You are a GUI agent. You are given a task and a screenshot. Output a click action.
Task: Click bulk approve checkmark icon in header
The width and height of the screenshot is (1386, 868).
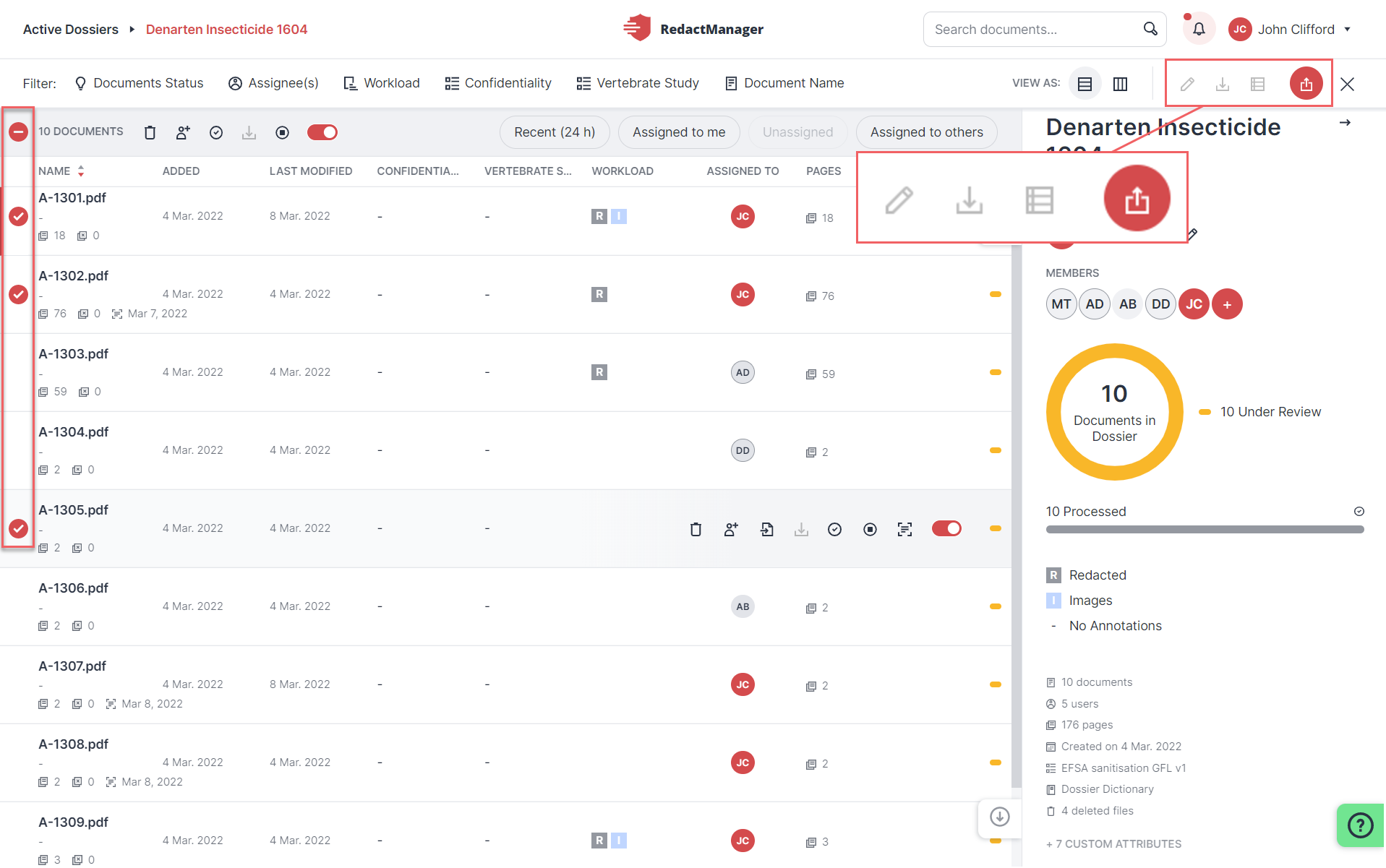point(216,132)
